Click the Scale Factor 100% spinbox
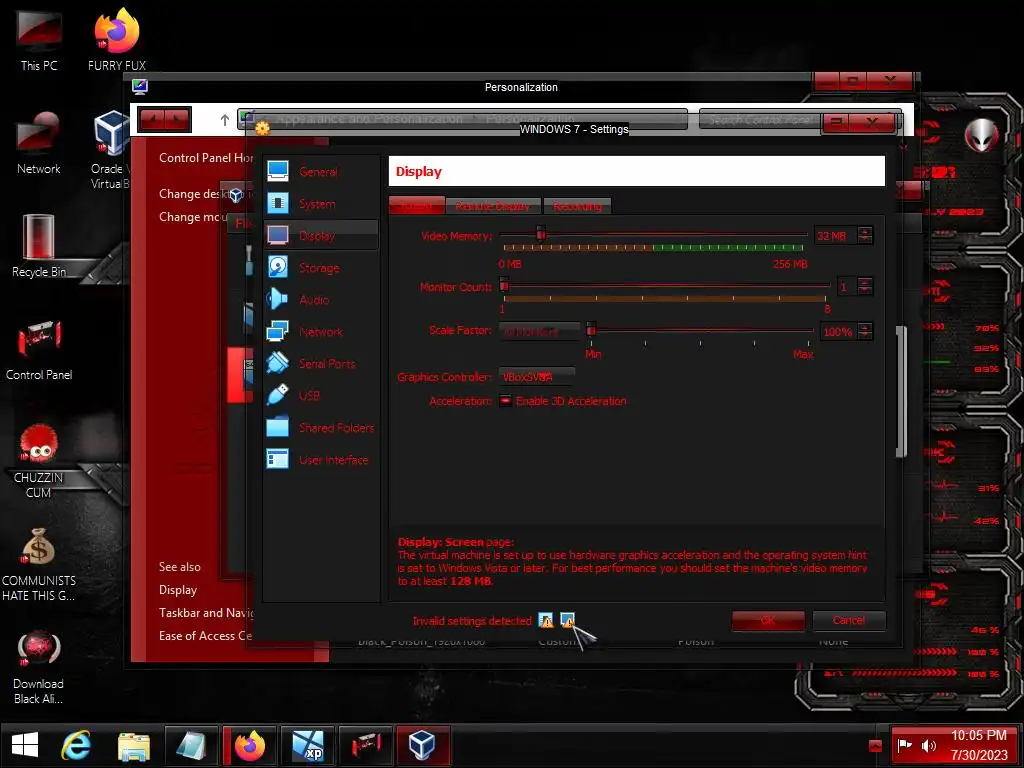This screenshot has width=1024, height=768. [846, 332]
